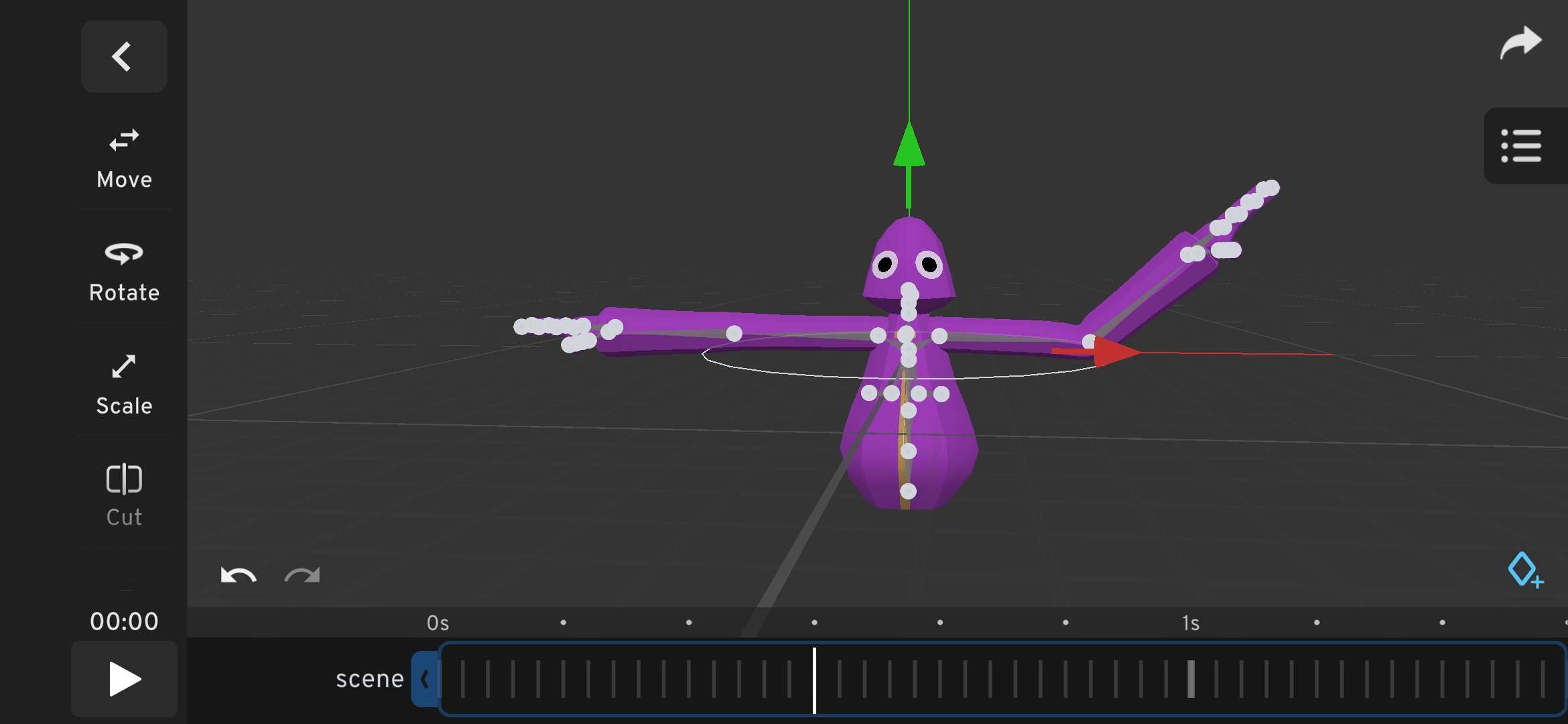The image size is (1568, 724).
Task: Choose the Cut tool
Action: 124,495
